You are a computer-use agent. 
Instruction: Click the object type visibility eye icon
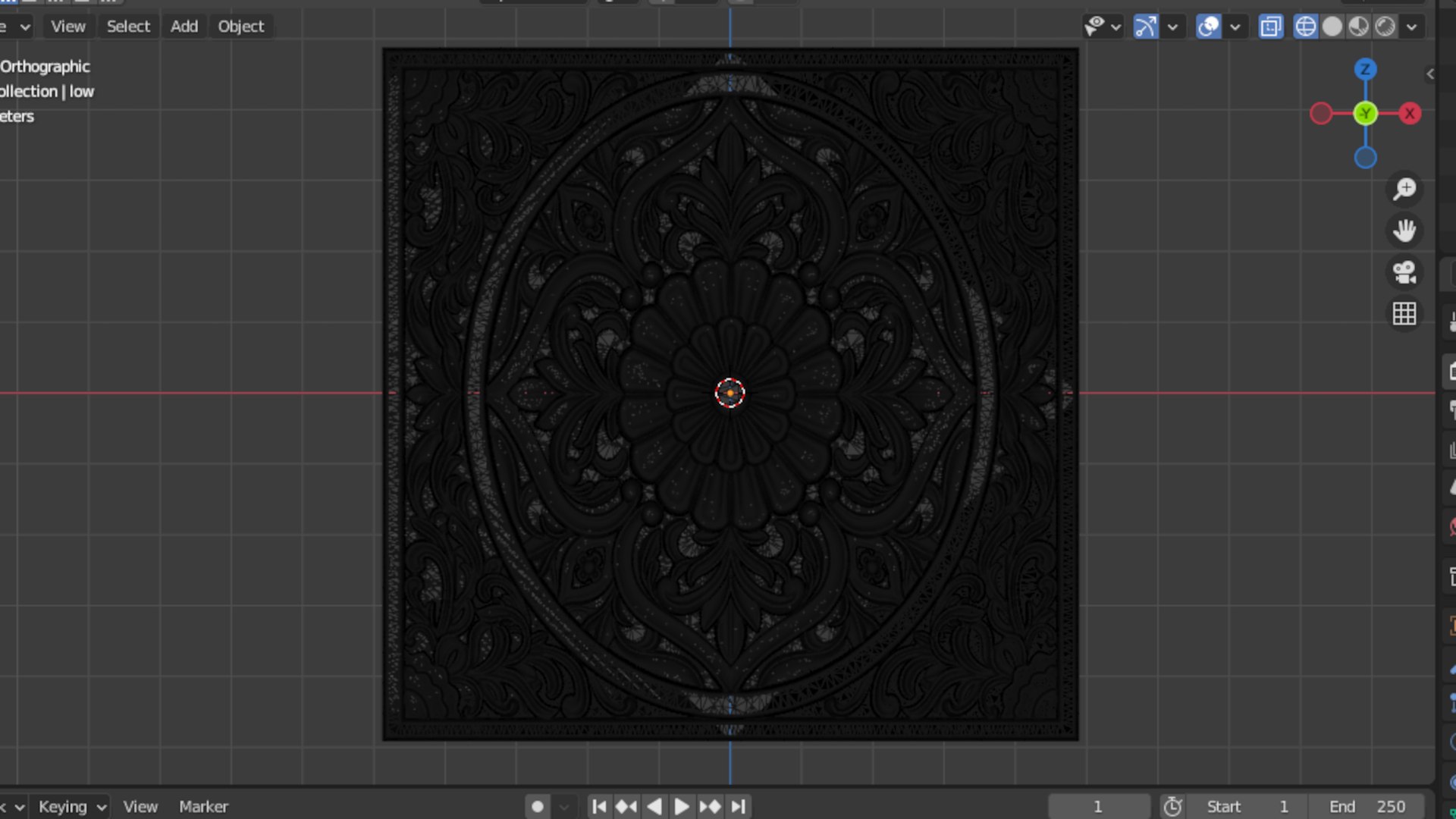(1094, 27)
